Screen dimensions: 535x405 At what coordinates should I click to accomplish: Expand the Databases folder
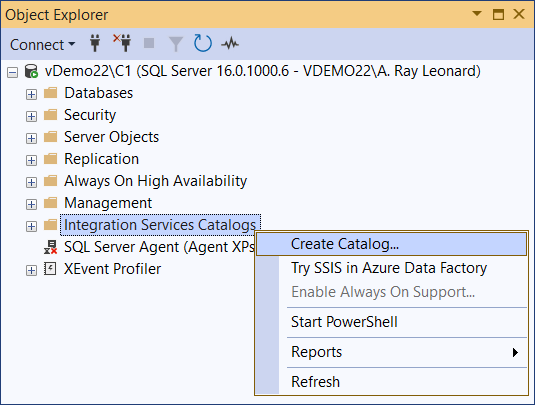point(31,95)
